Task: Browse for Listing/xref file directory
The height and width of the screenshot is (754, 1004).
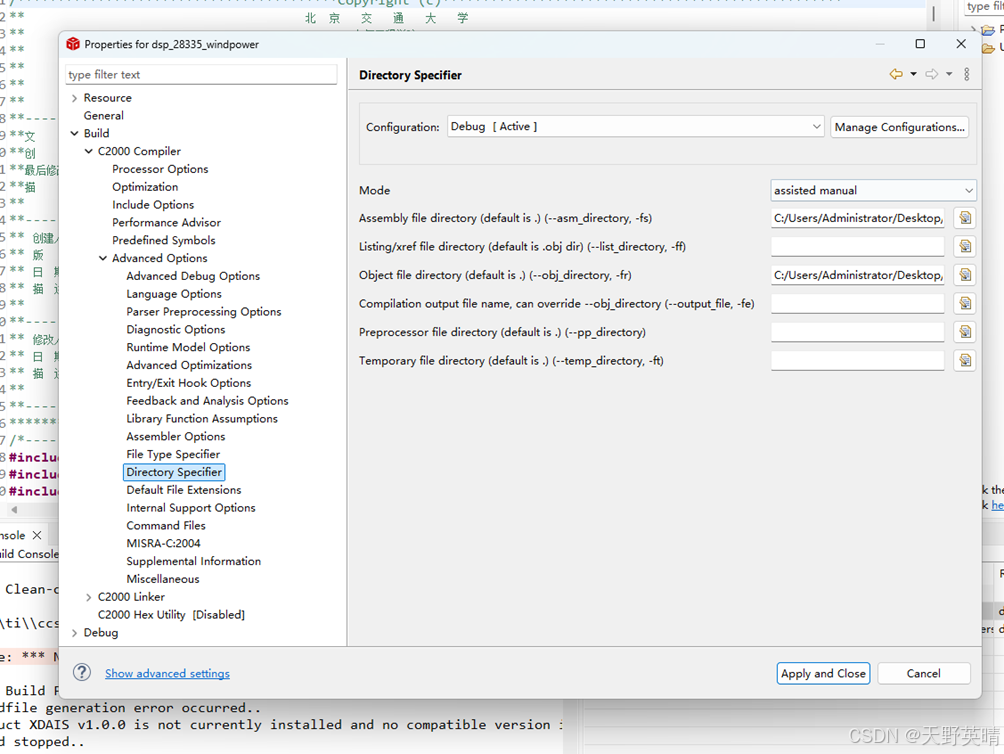Action: [965, 246]
